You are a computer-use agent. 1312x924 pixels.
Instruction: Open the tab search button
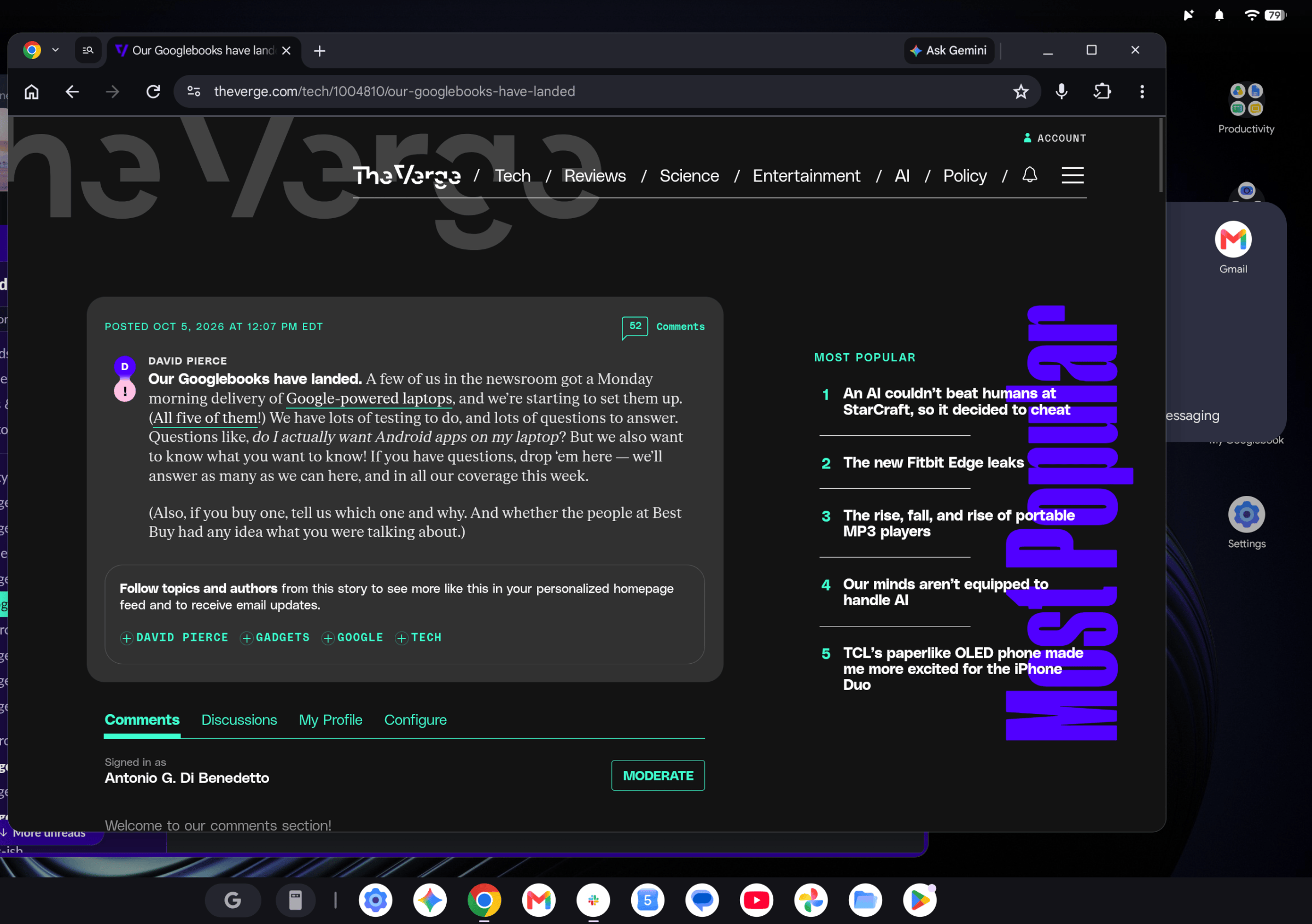pyautogui.click(x=88, y=50)
